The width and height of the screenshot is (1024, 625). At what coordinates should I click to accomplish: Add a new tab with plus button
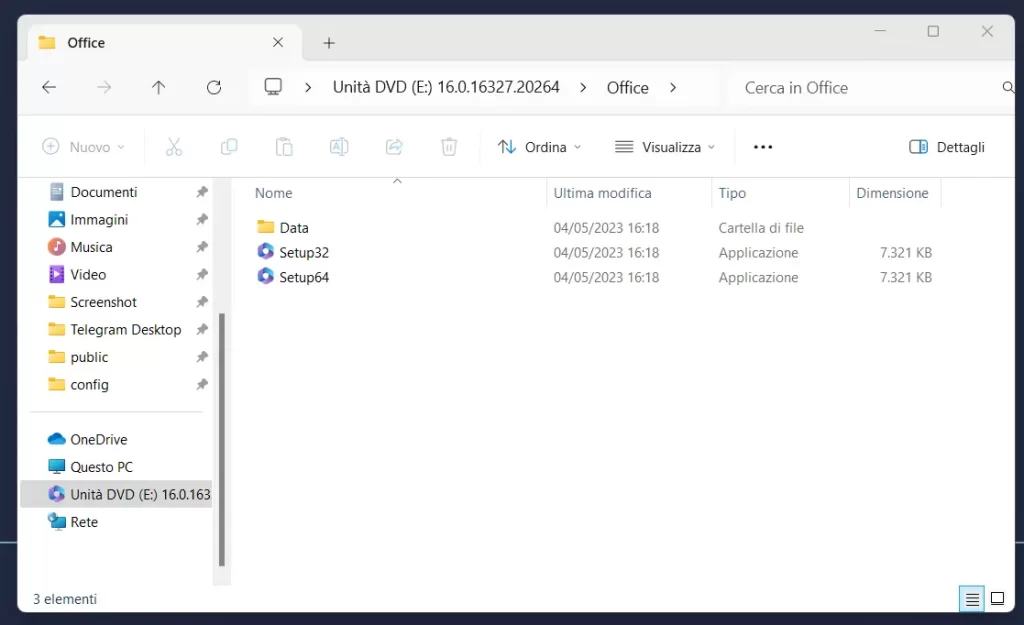(x=329, y=43)
